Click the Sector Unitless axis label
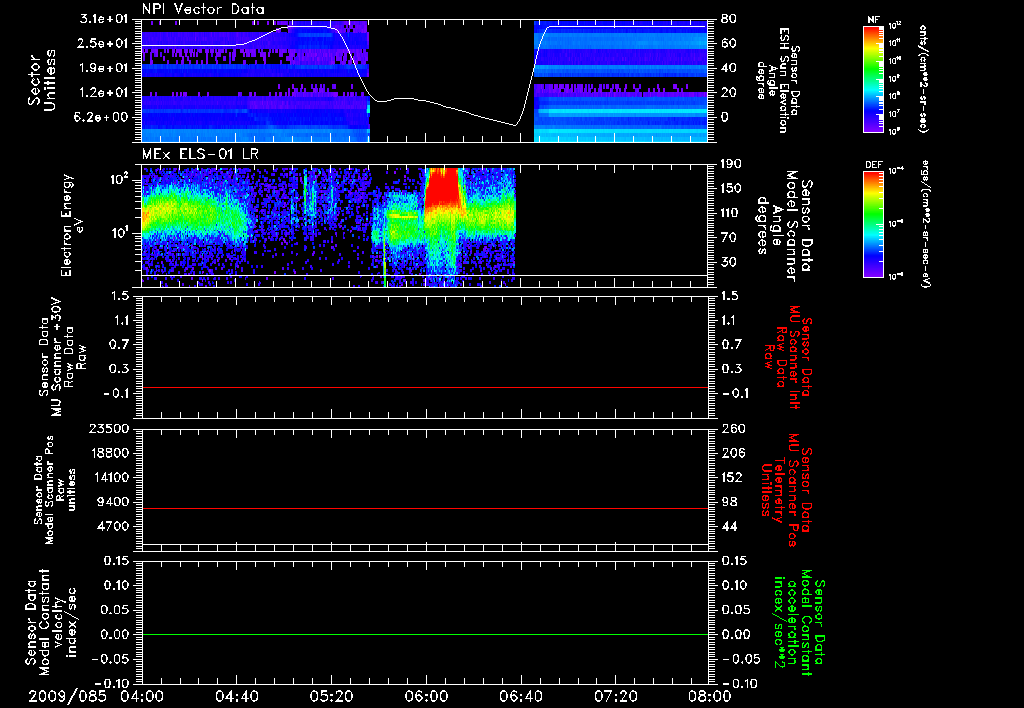 click(x=42, y=80)
